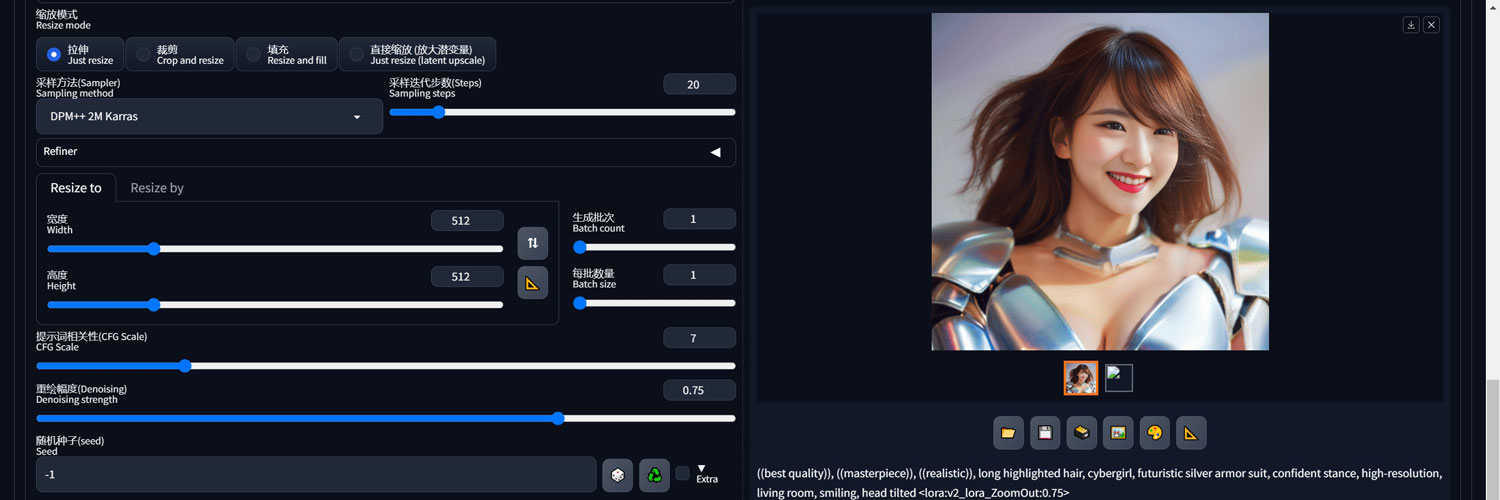Adjust the Width slider
Viewport: 1500px width, 500px height.
coord(275,249)
